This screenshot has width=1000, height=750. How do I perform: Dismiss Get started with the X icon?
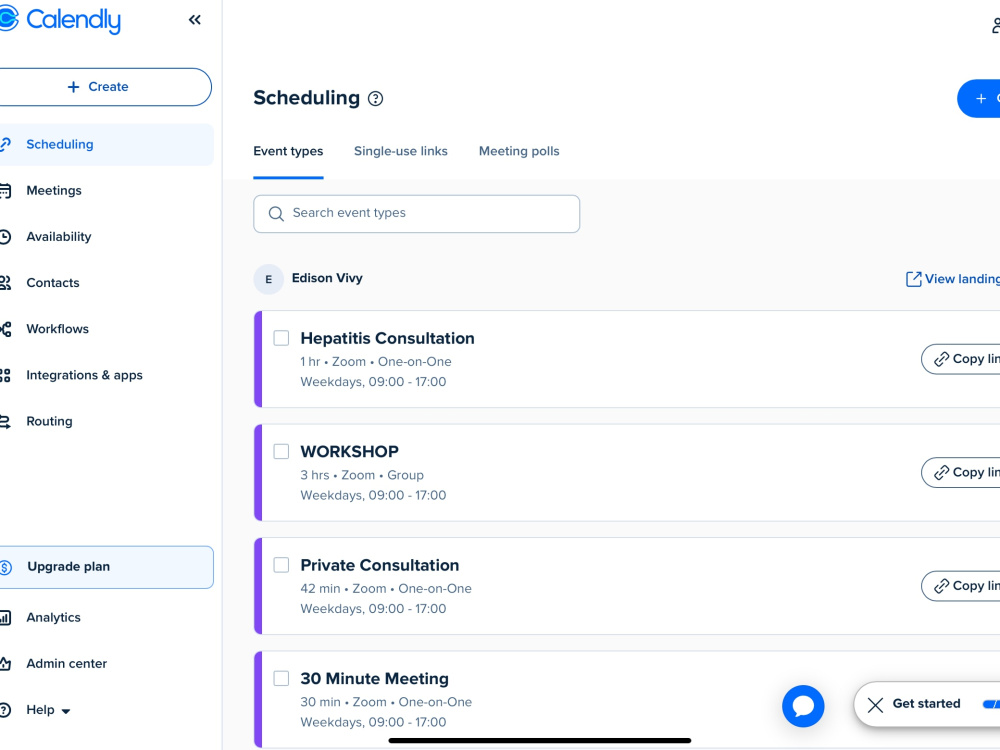point(876,705)
